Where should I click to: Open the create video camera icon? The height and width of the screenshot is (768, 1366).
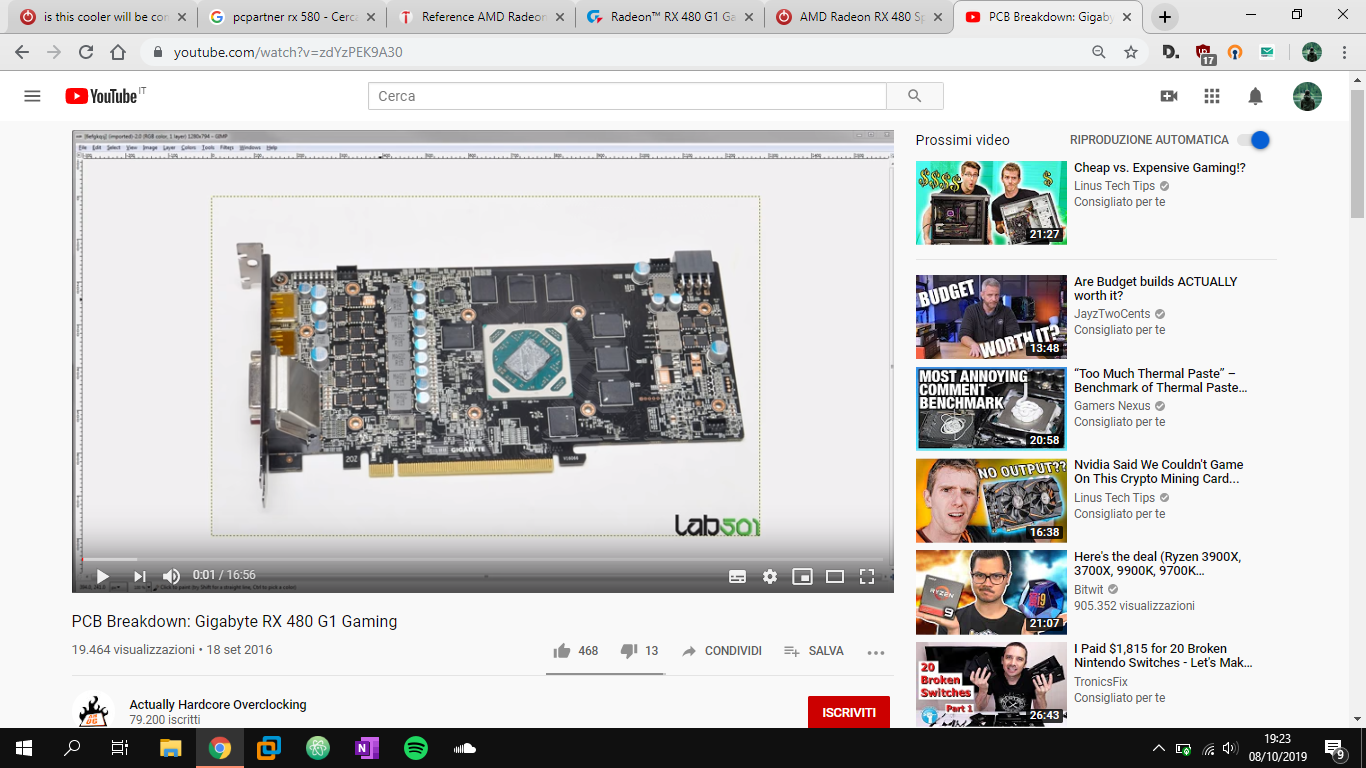click(1168, 96)
